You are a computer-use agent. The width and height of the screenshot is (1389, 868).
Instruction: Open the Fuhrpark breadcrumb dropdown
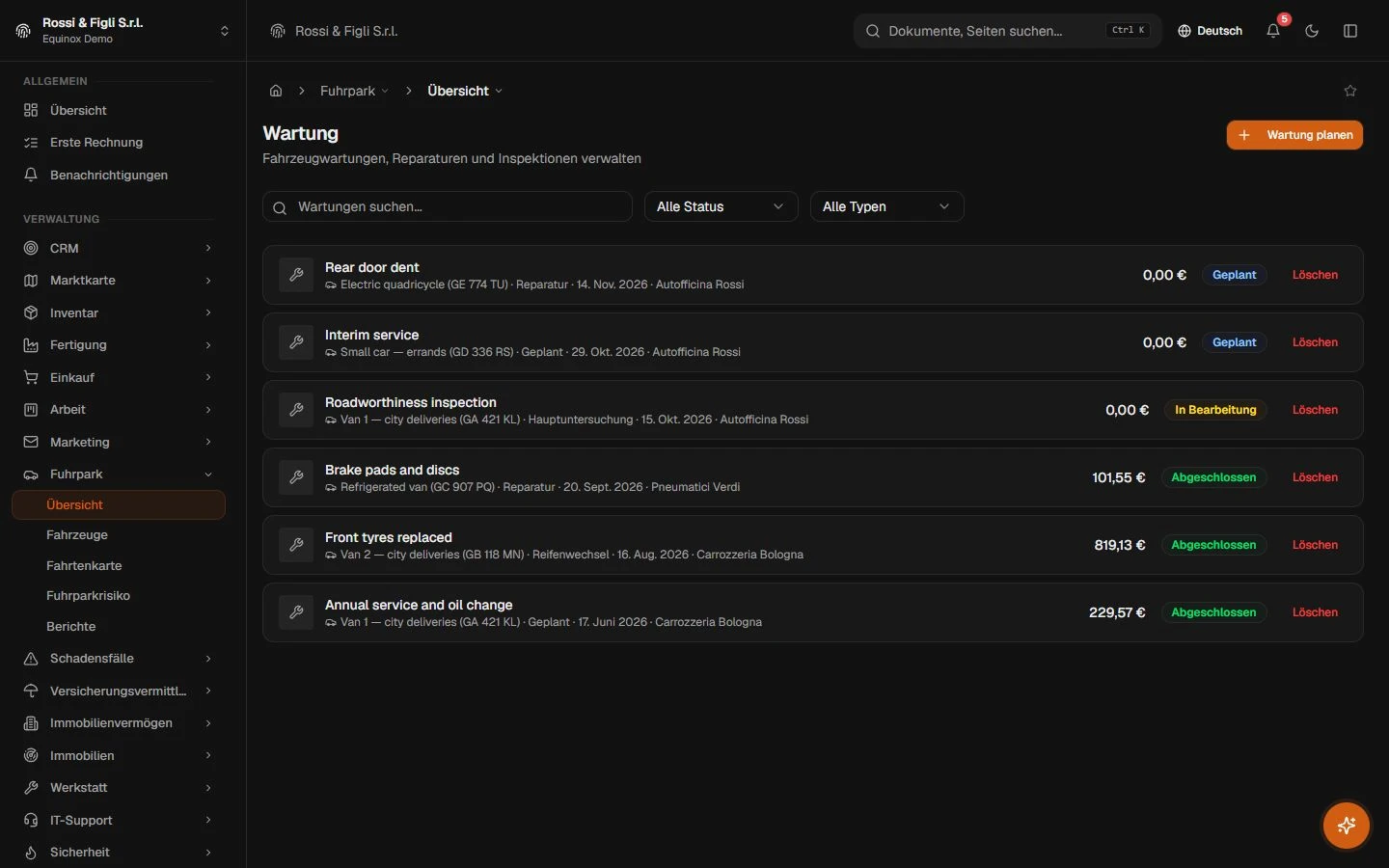(x=355, y=91)
